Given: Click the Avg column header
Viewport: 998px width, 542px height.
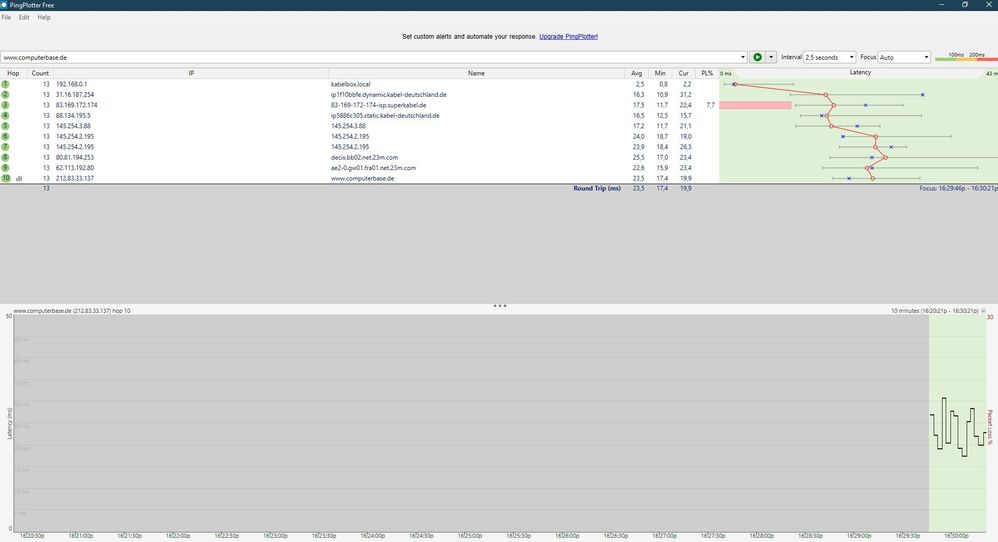Looking at the screenshot, I should tap(636, 73).
